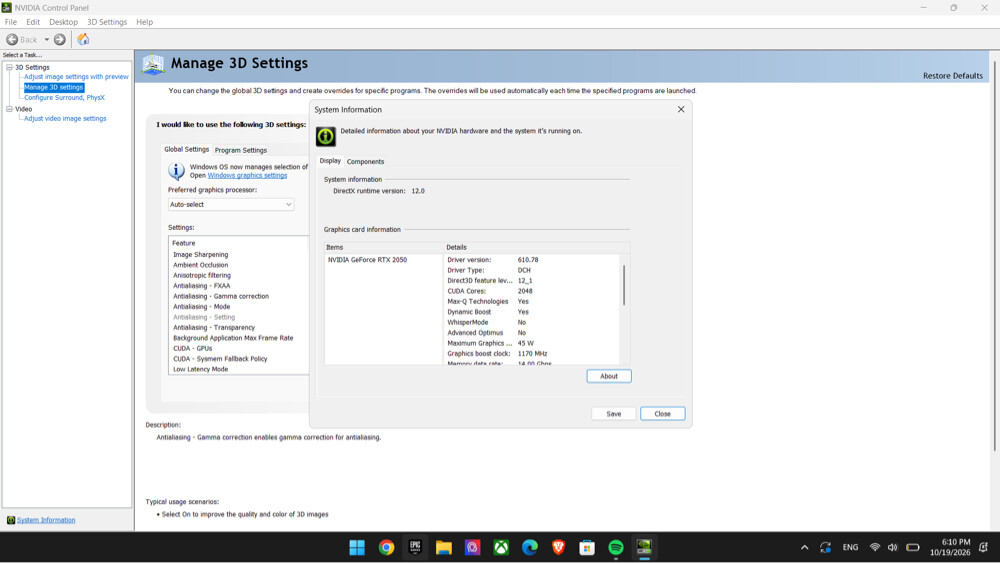
Task: Click the blue info icon beside Windows OS notice
Action: [177, 171]
